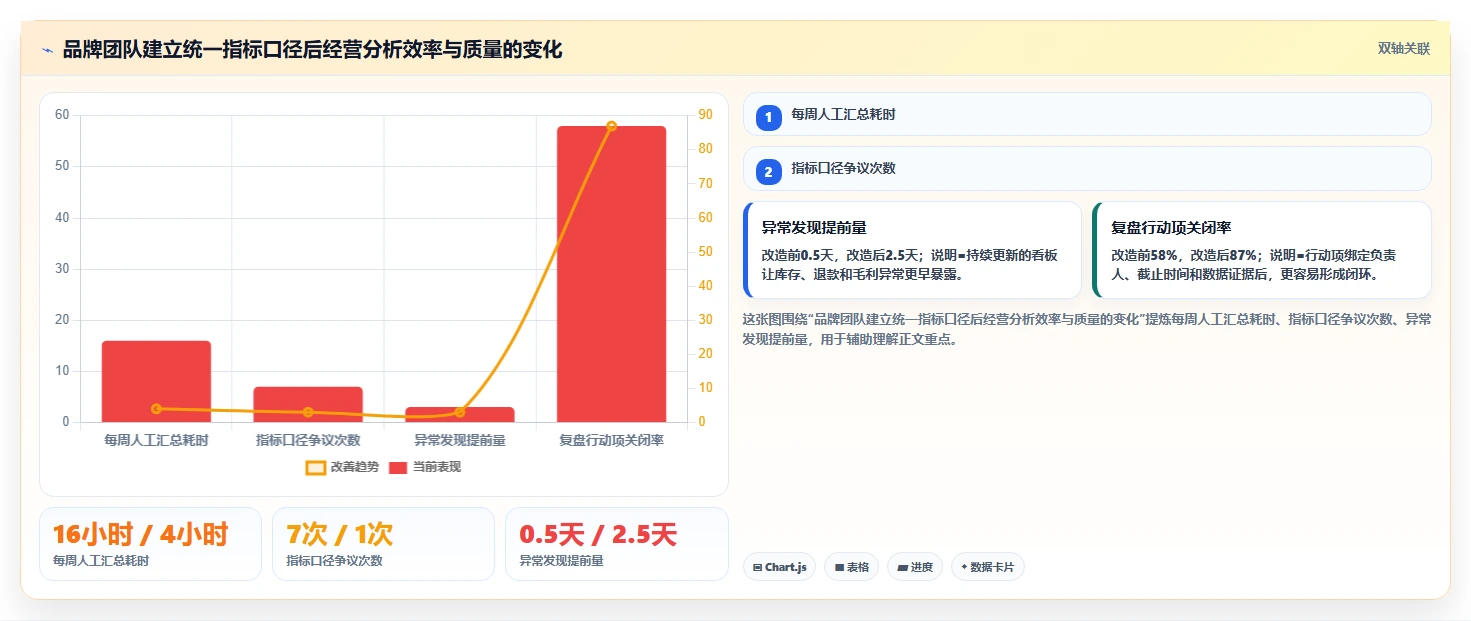Click the red bar for 指标口径争议次数

click(308, 404)
